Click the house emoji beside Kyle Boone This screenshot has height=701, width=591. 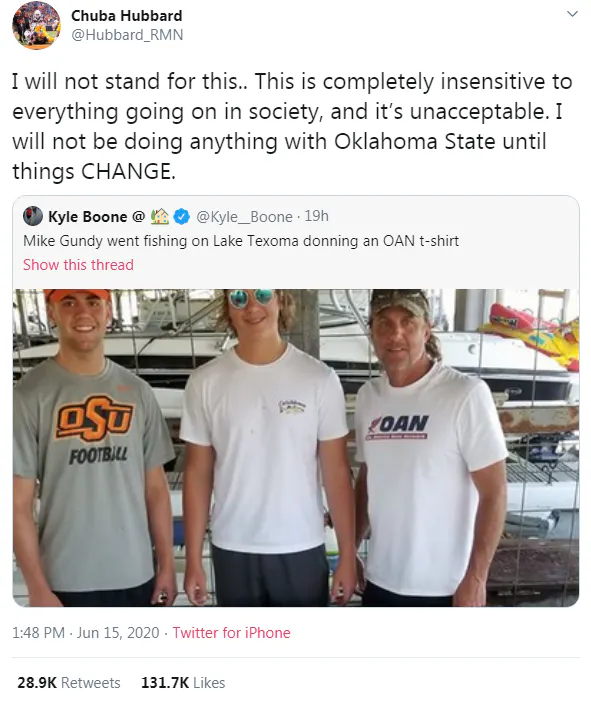click(160, 216)
